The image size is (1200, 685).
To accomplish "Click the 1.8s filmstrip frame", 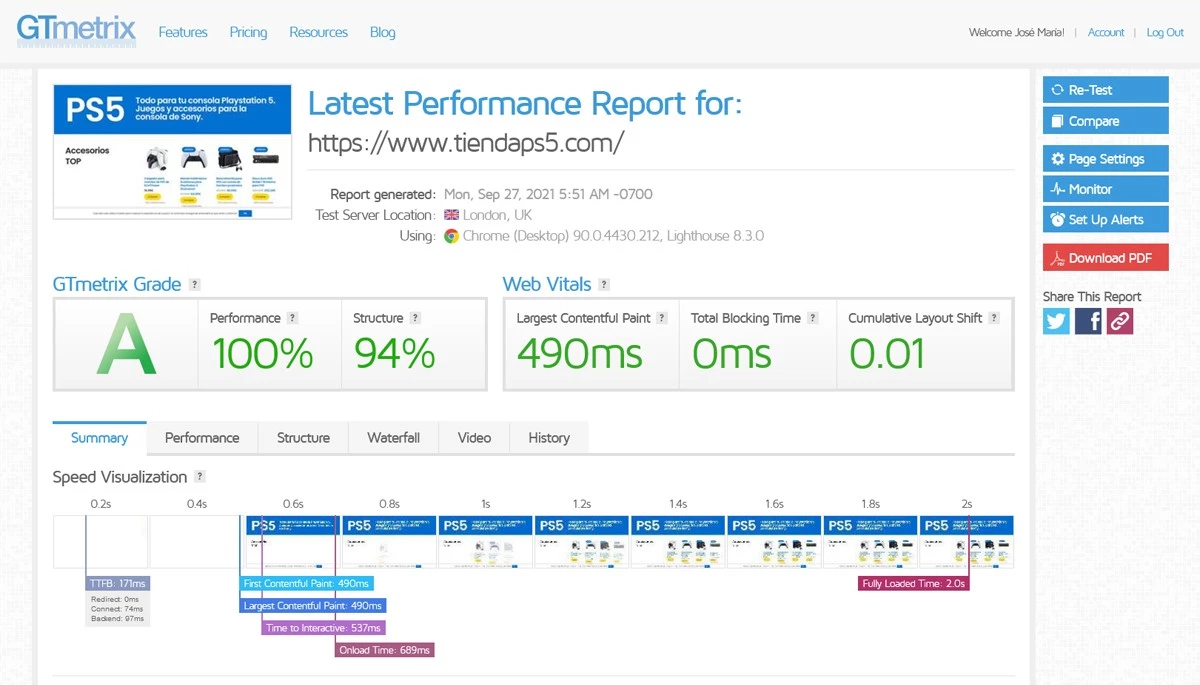I will click(870, 542).
